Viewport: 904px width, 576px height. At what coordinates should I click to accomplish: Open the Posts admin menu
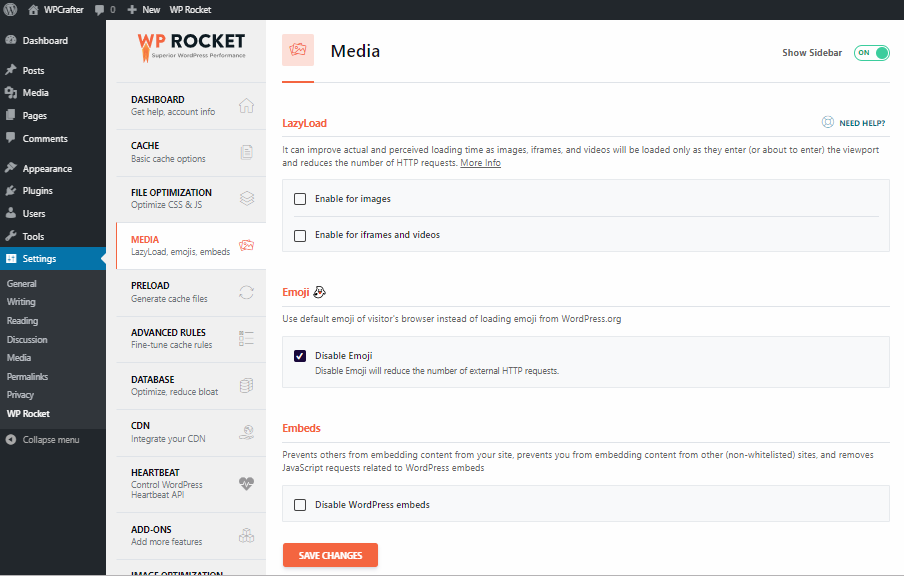[52, 70]
